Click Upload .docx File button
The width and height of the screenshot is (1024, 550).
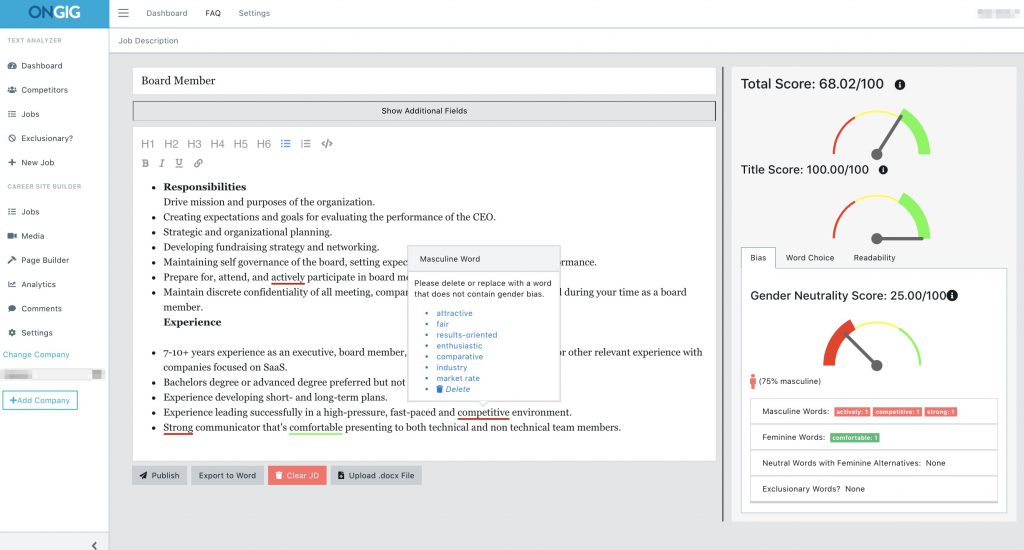(376, 476)
